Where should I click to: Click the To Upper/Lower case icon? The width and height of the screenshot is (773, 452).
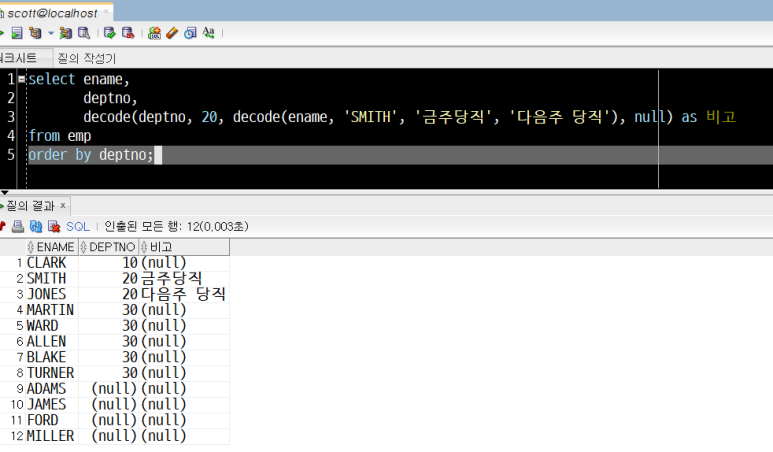(x=209, y=33)
